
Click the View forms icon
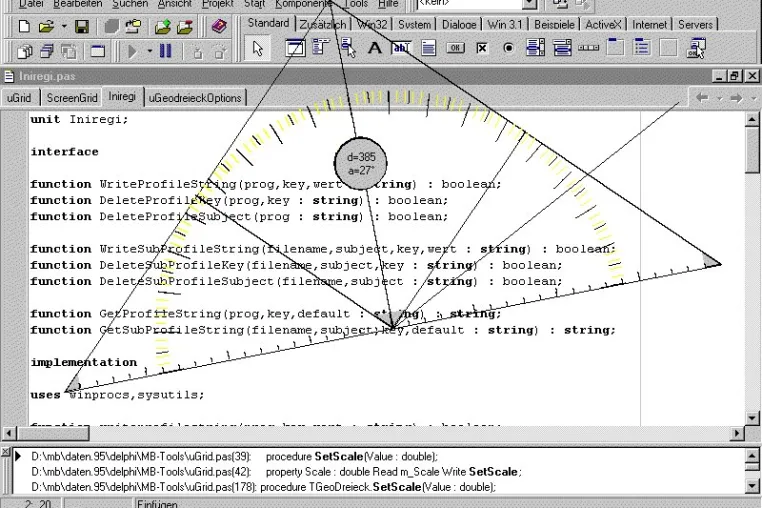coord(47,51)
